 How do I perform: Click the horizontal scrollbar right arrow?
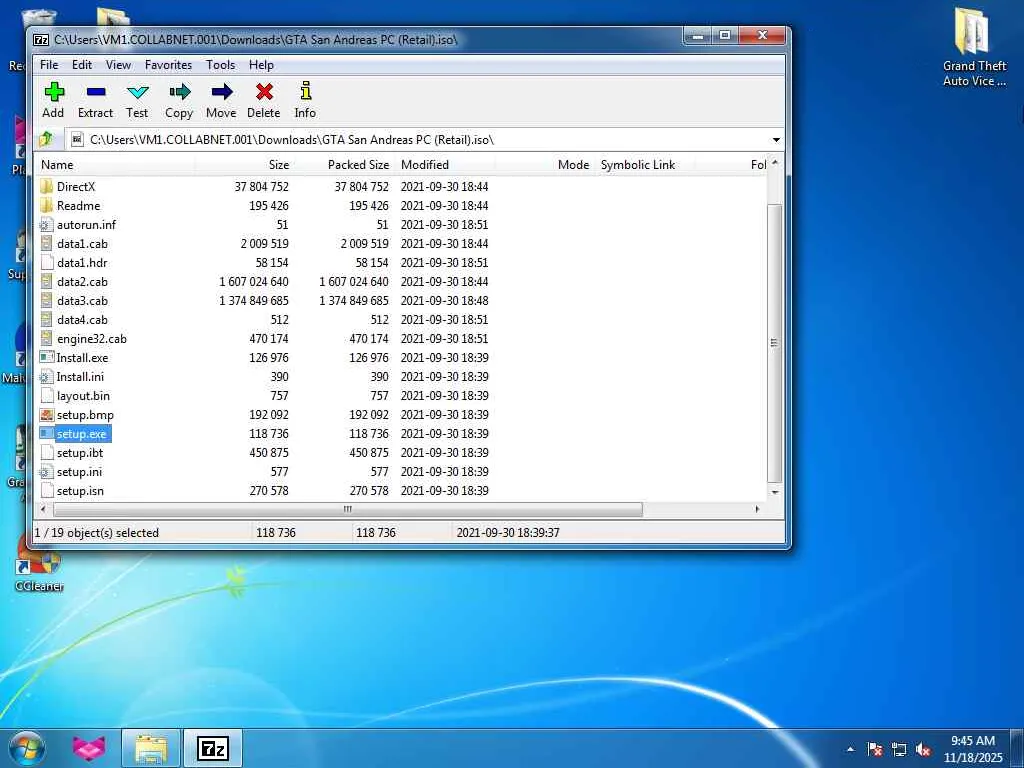point(757,510)
